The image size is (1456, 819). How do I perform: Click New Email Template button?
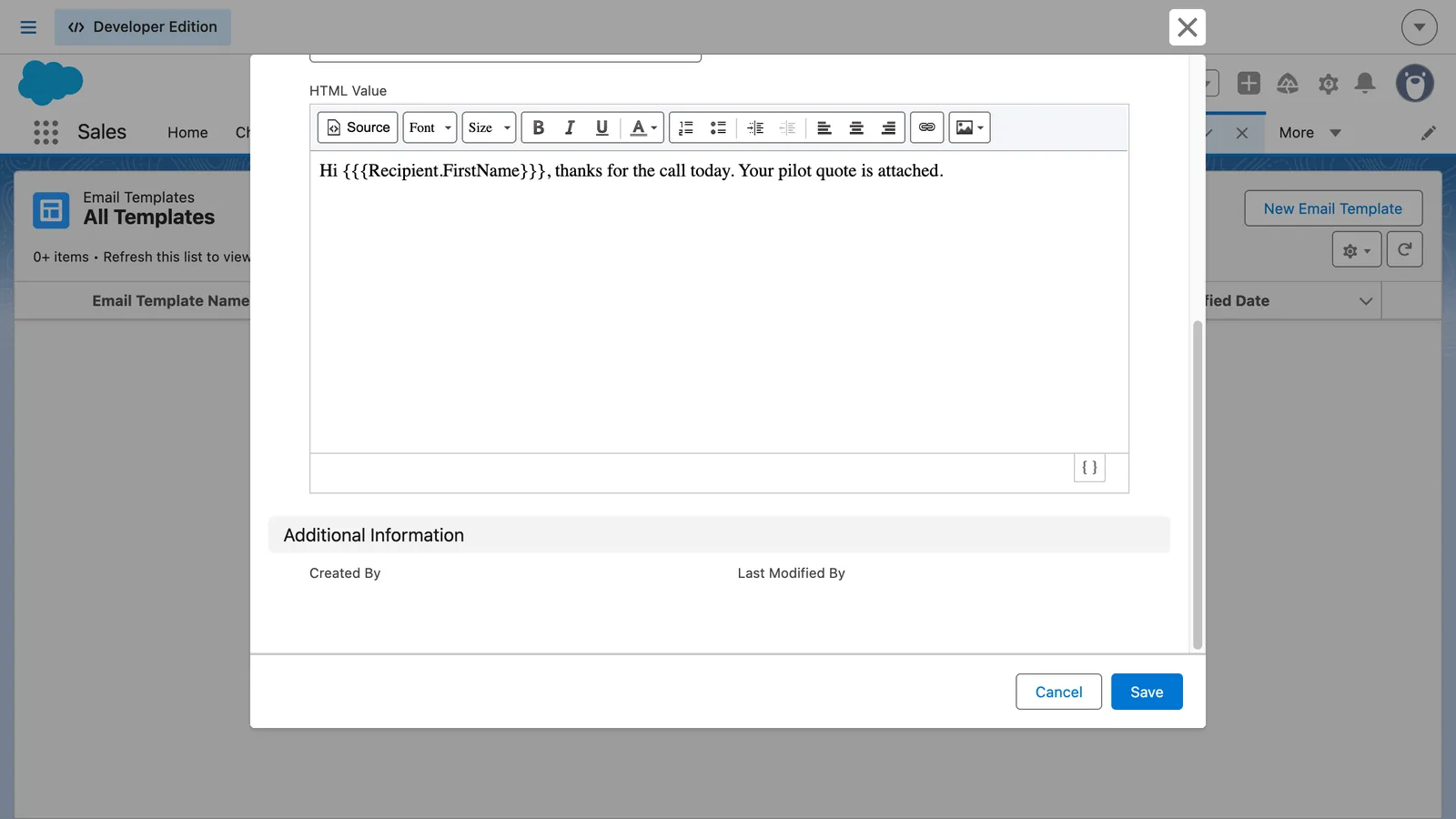[1333, 208]
